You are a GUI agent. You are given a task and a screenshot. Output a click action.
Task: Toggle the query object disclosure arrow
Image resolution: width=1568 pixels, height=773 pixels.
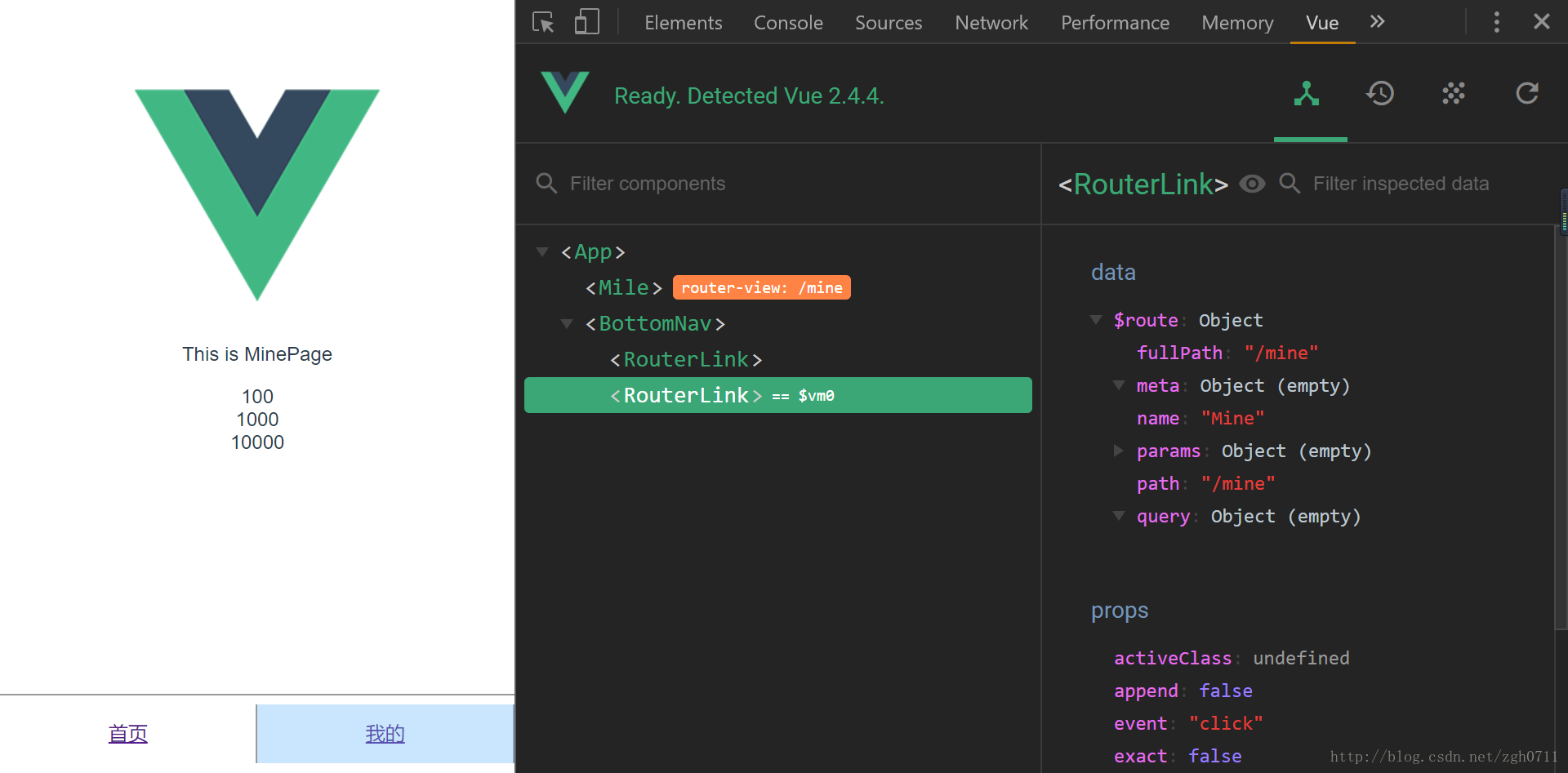point(1119,515)
